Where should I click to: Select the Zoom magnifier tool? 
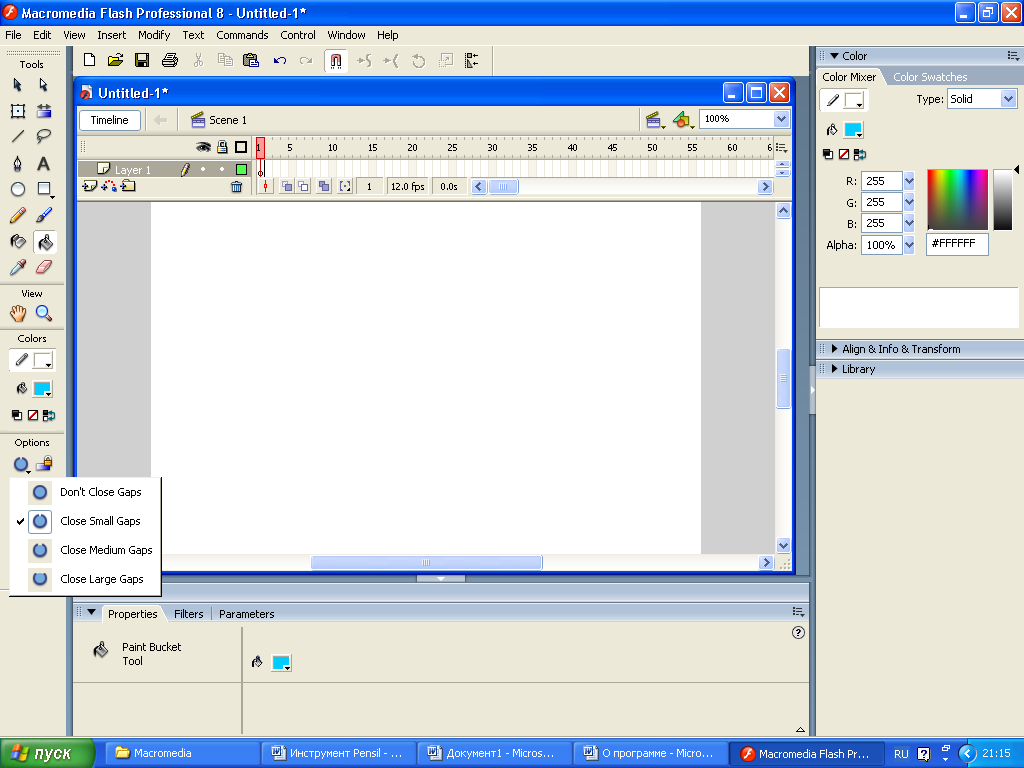(x=44, y=313)
